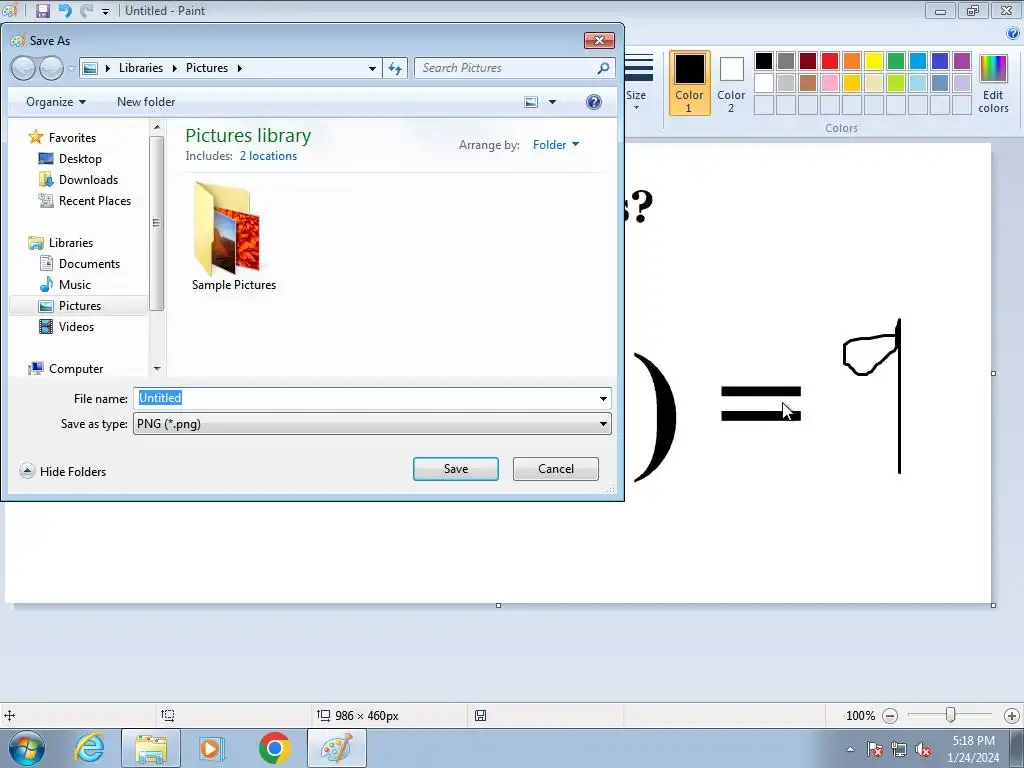The height and width of the screenshot is (768, 1024).
Task: Open the recent pages dropdown beside Forward
Action: (x=71, y=69)
